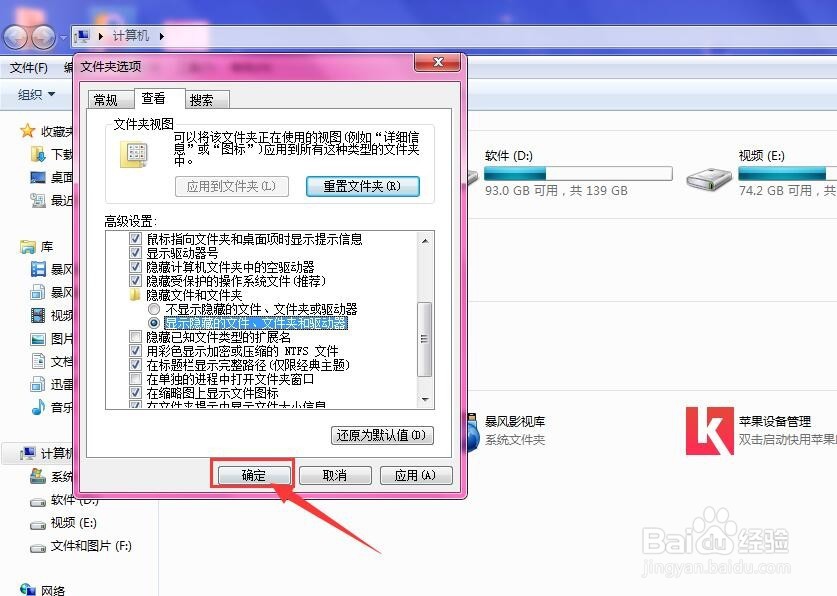This screenshot has width=837, height=596.
Task: Click the 取消 button
Action: [x=335, y=475]
